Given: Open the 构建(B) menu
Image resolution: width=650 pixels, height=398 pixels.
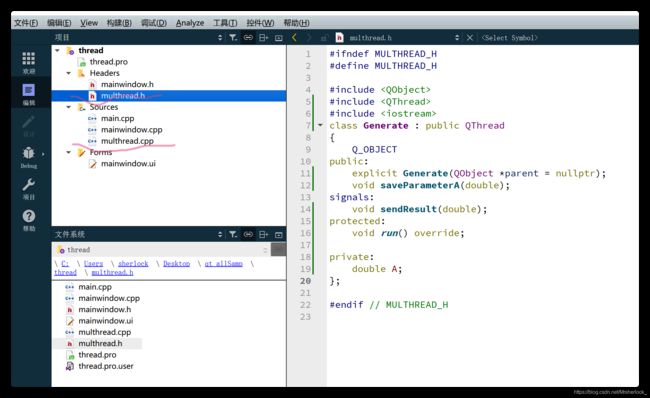Looking at the screenshot, I should pos(119,23).
